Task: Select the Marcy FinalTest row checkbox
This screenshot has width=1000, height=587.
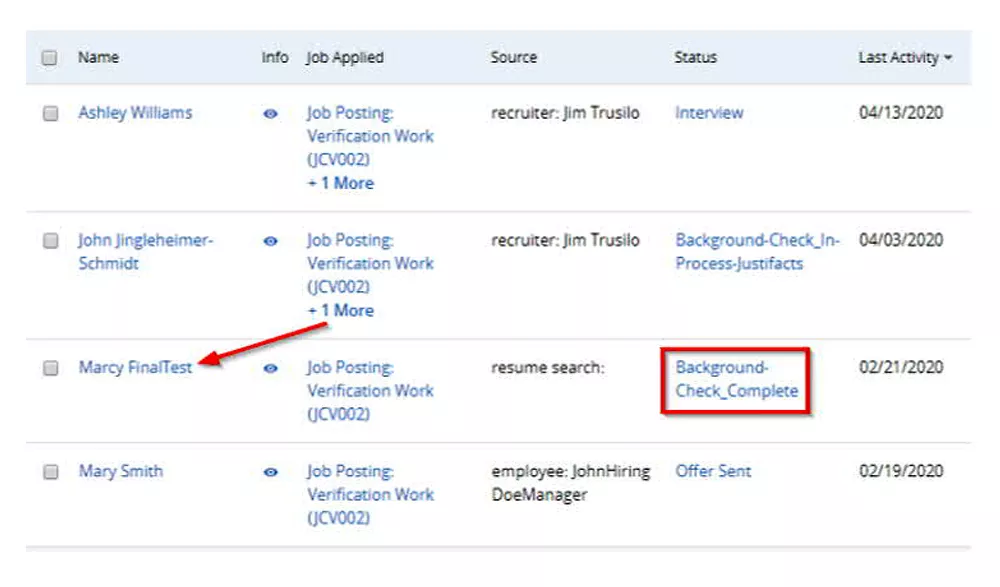Action: point(50,368)
